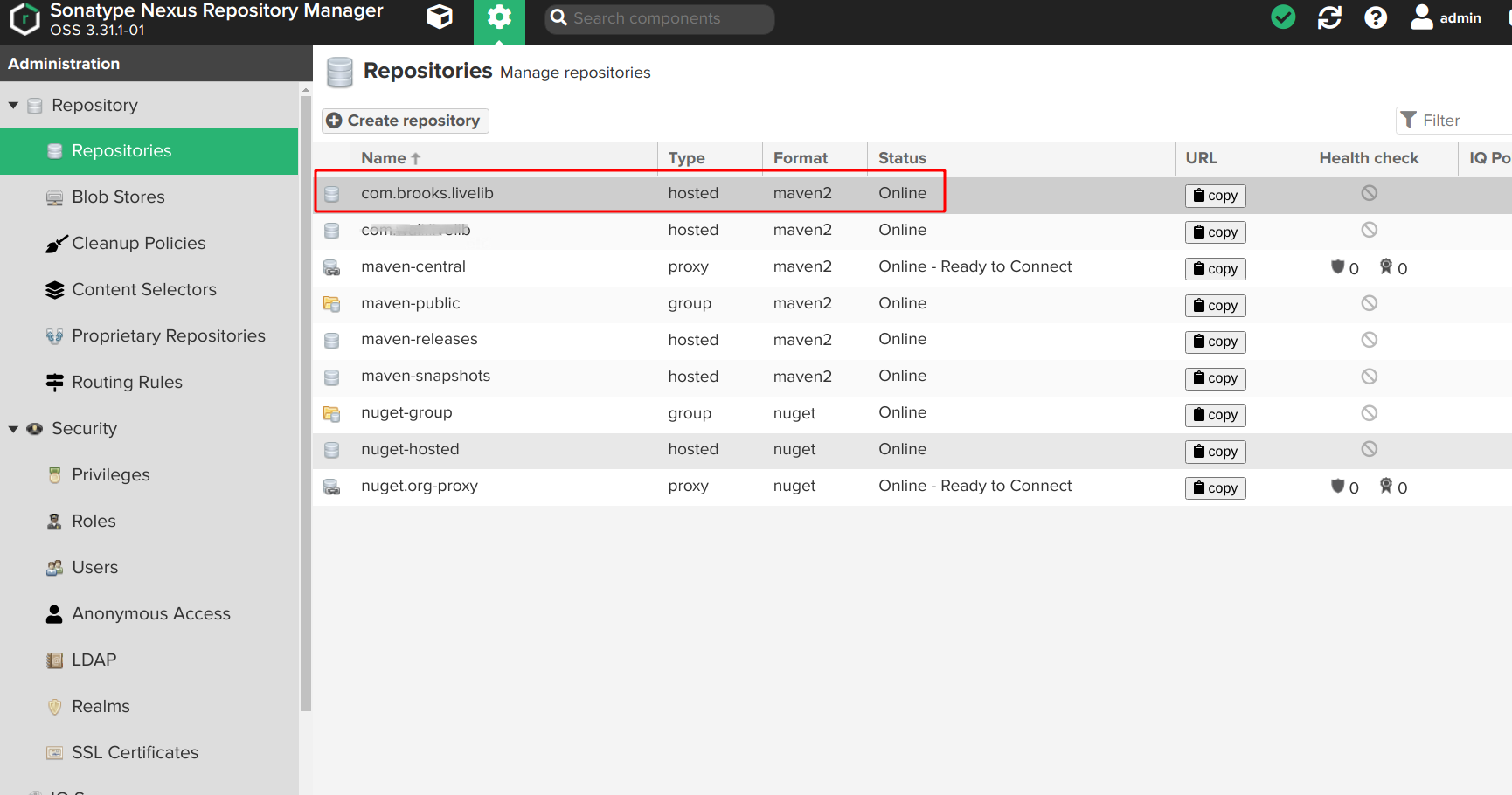The image size is (1512, 795).
Task: Collapse the Security tree section
Action: (x=13, y=428)
